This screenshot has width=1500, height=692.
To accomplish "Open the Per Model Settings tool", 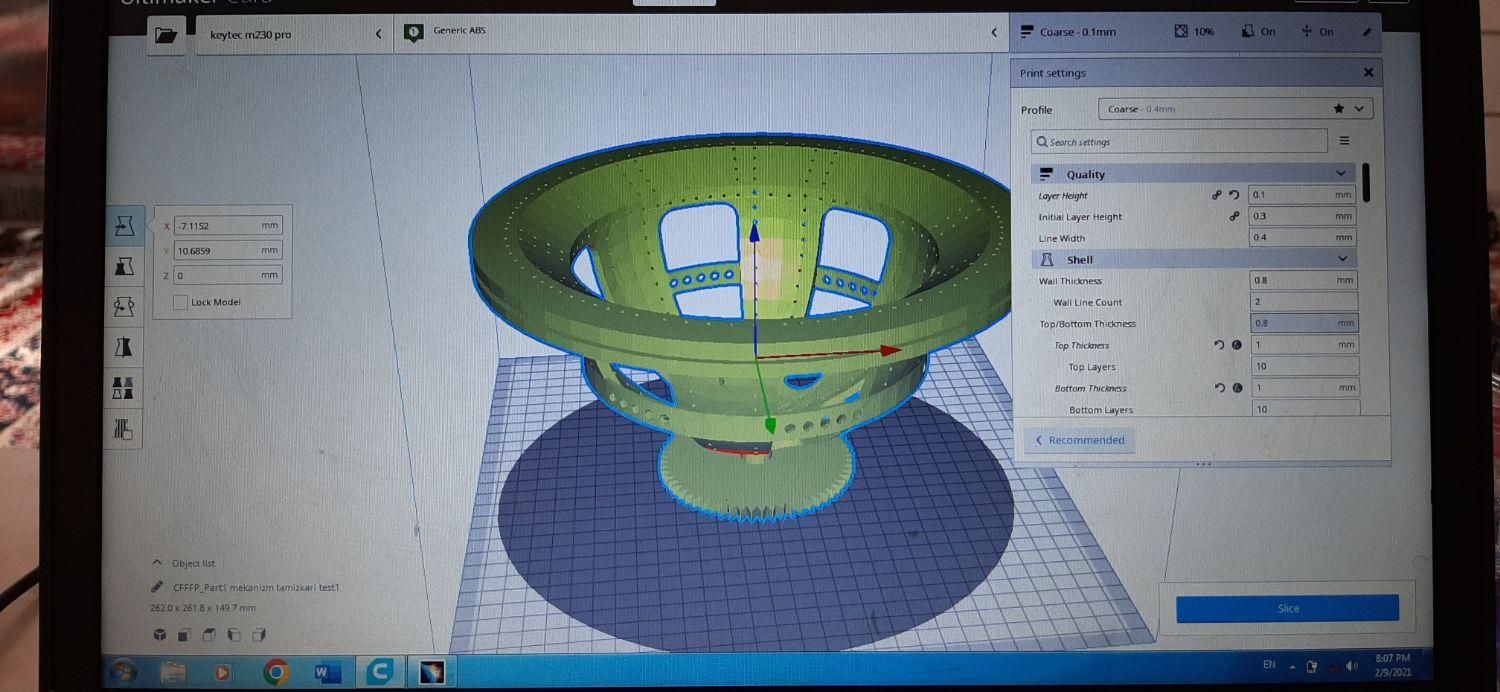I will pos(125,388).
